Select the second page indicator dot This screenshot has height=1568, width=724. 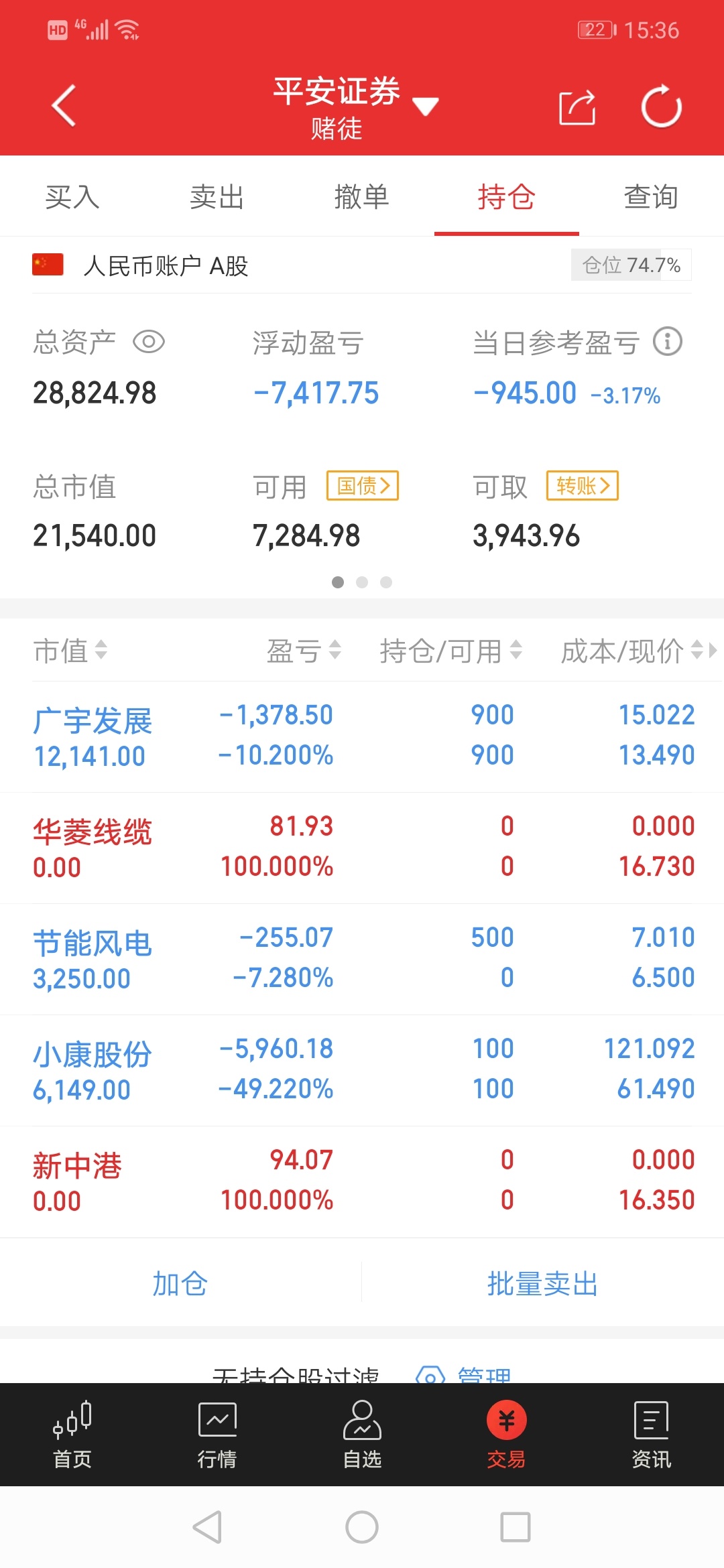click(x=362, y=582)
